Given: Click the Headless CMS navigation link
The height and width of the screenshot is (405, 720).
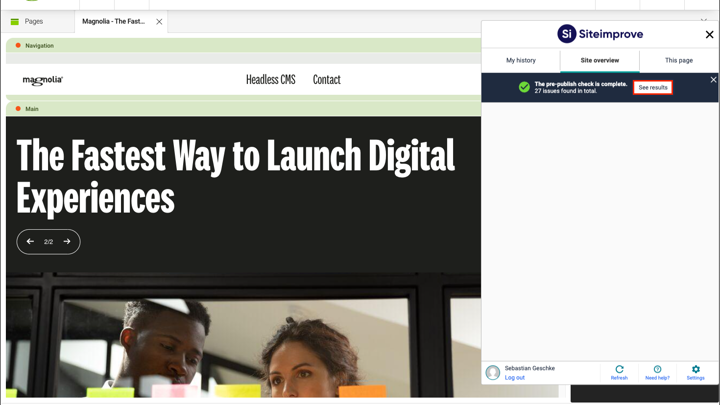Looking at the screenshot, I should coord(270,80).
